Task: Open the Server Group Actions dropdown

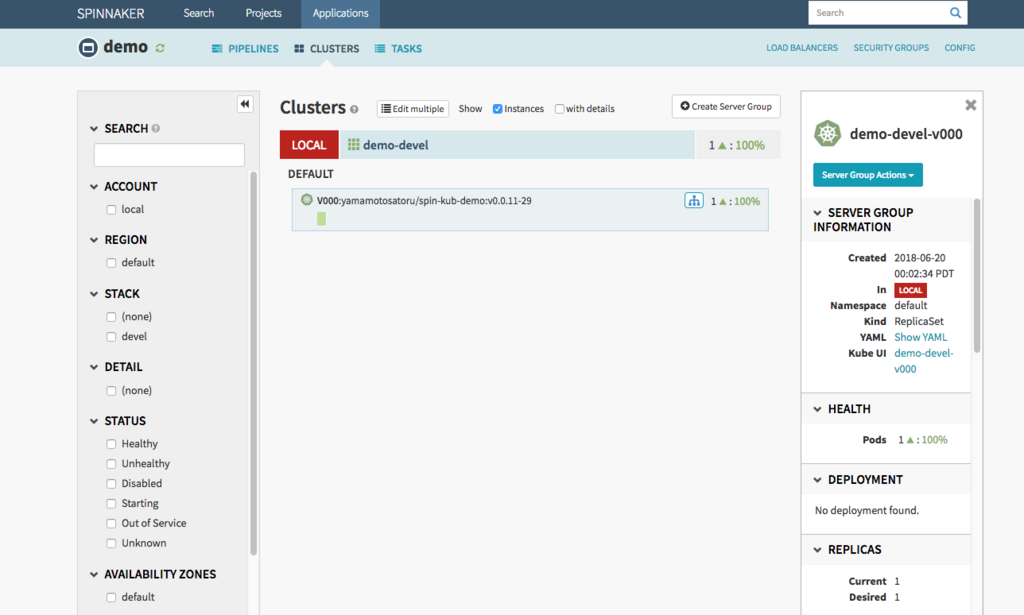Action: (867, 175)
